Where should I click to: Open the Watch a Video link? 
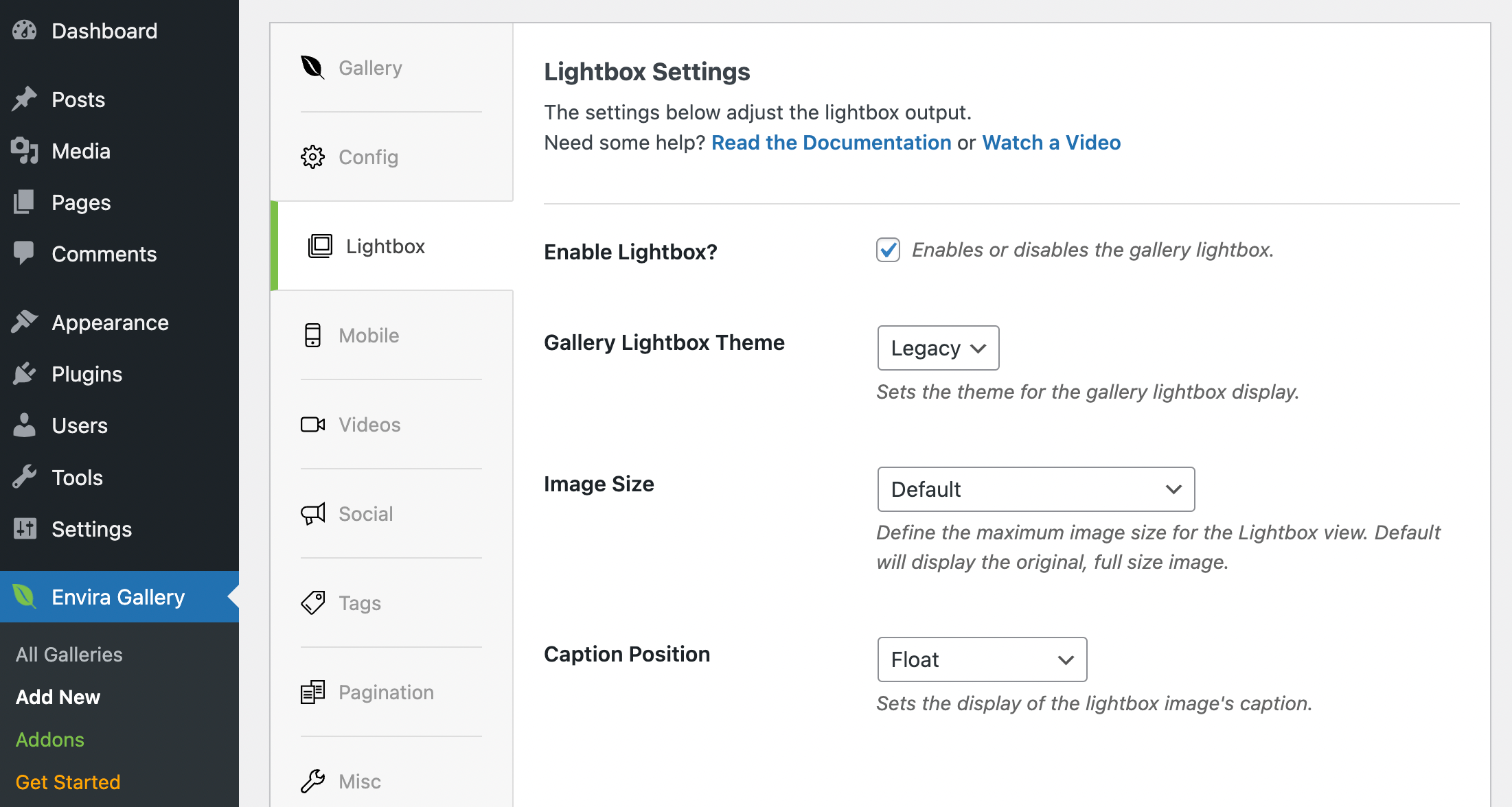(x=1051, y=142)
